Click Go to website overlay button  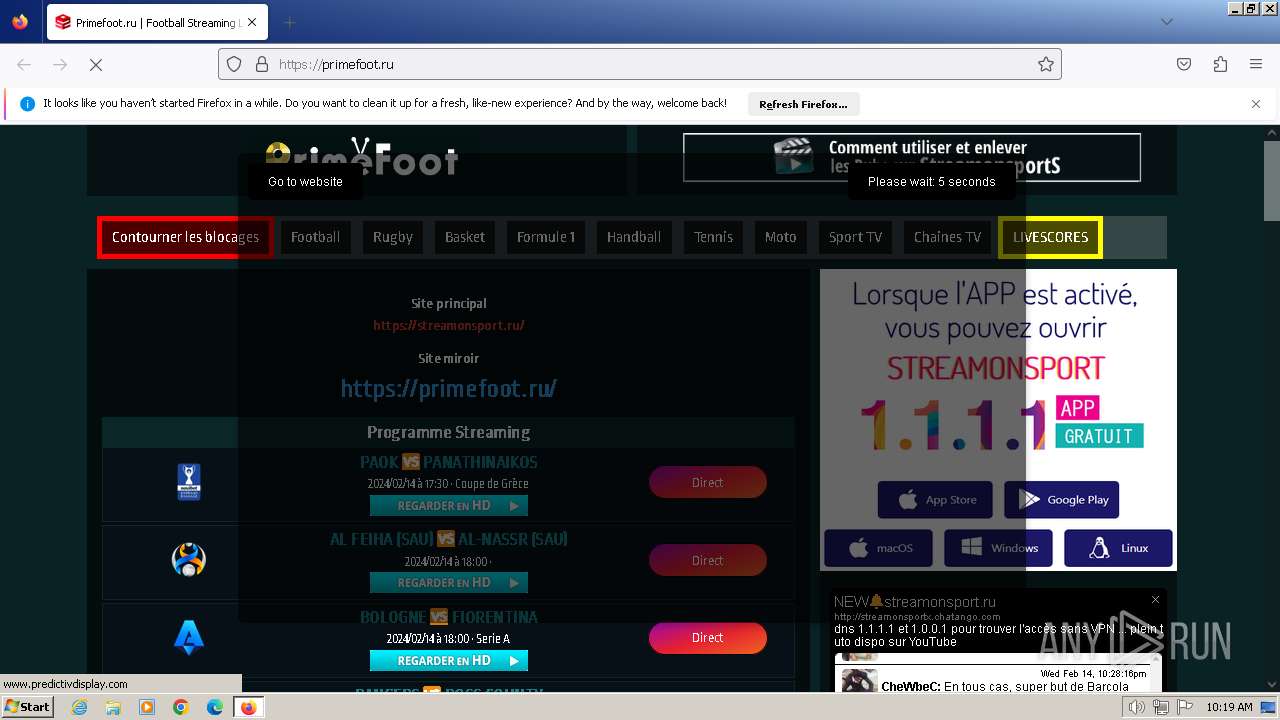(x=305, y=182)
